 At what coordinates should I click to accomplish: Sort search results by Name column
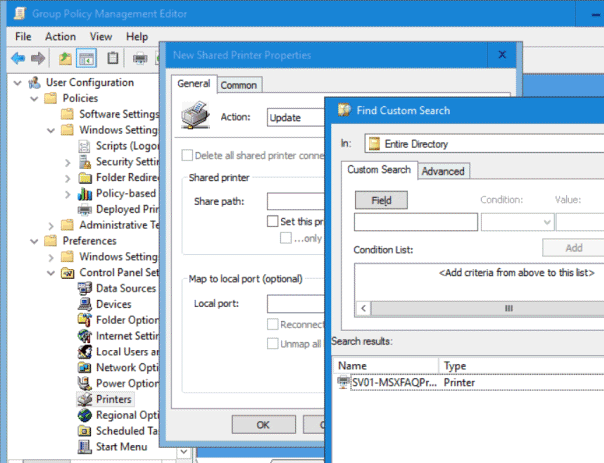pos(387,366)
